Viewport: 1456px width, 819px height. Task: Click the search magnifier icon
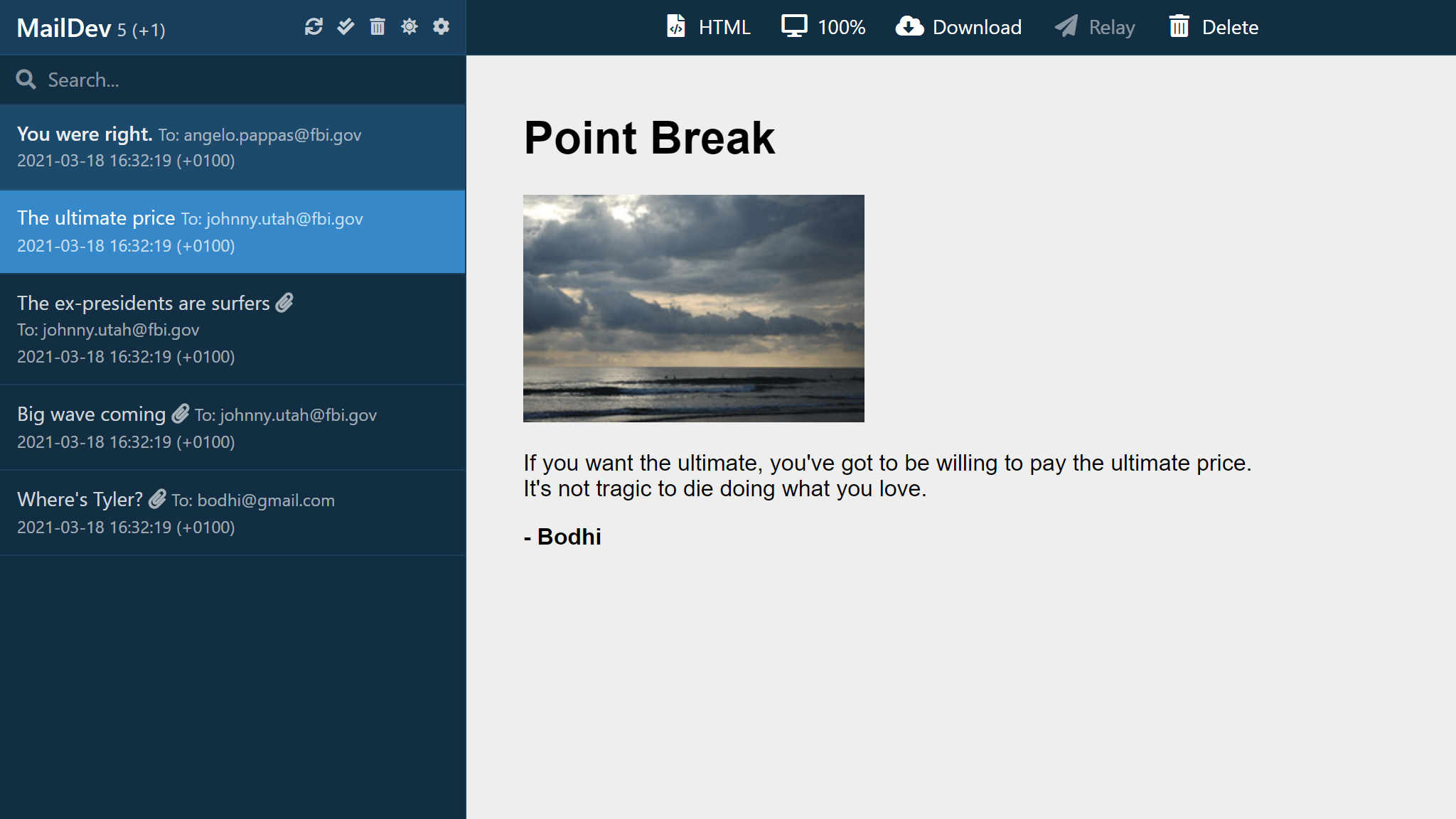tap(26, 80)
